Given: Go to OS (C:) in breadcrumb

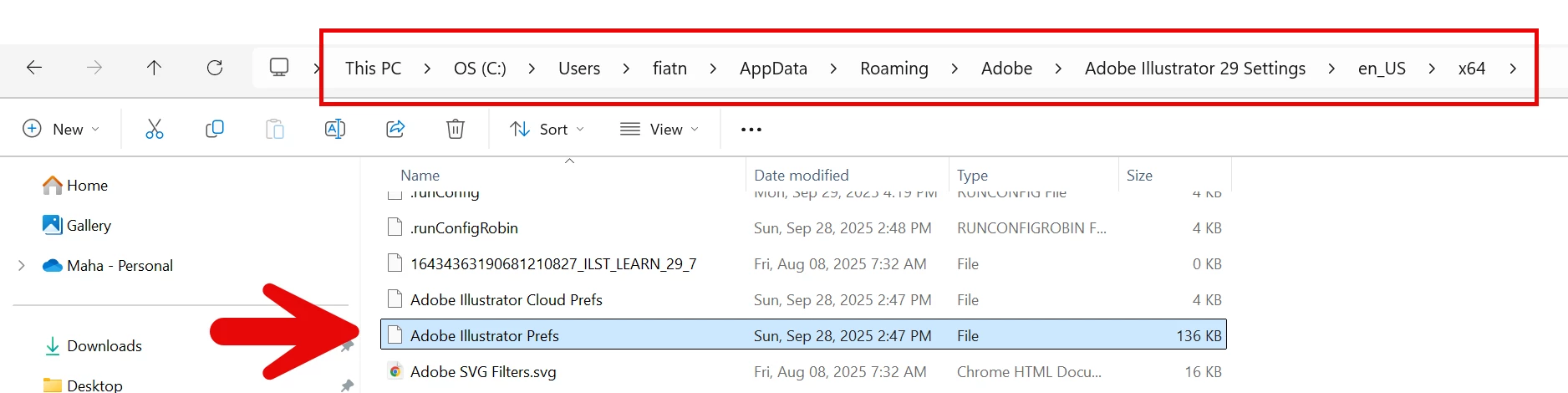Looking at the screenshot, I should (480, 69).
